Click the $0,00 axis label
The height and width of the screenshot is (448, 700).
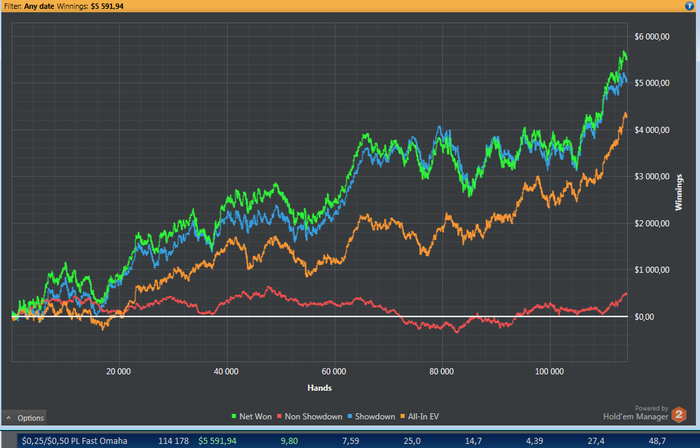click(644, 317)
